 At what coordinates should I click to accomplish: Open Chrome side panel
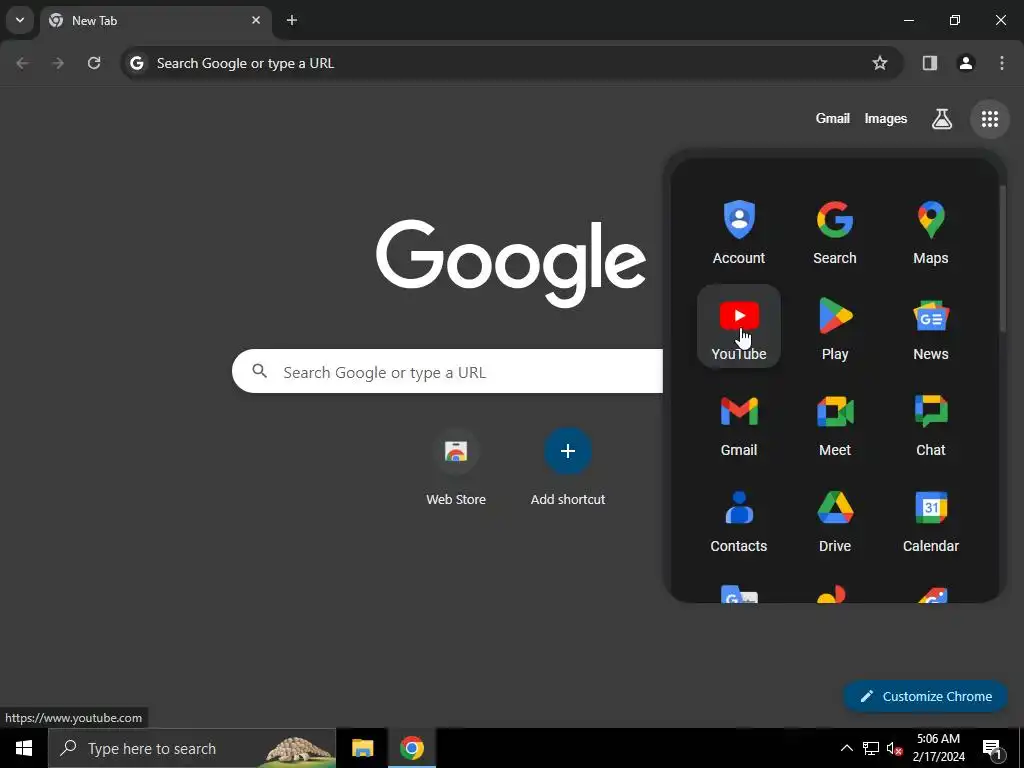point(929,63)
